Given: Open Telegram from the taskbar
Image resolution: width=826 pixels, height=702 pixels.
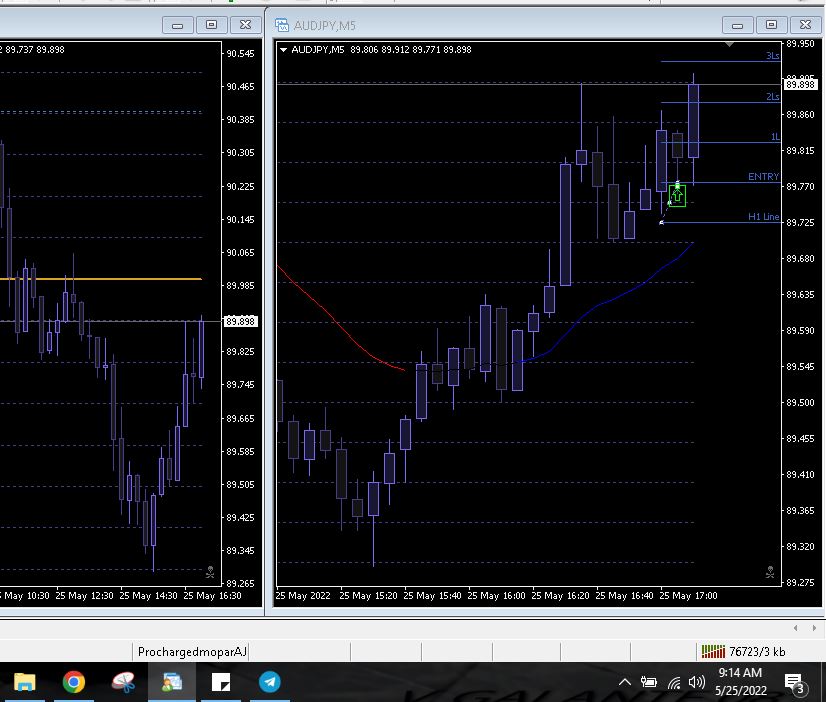Looking at the screenshot, I should click(x=270, y=682).
